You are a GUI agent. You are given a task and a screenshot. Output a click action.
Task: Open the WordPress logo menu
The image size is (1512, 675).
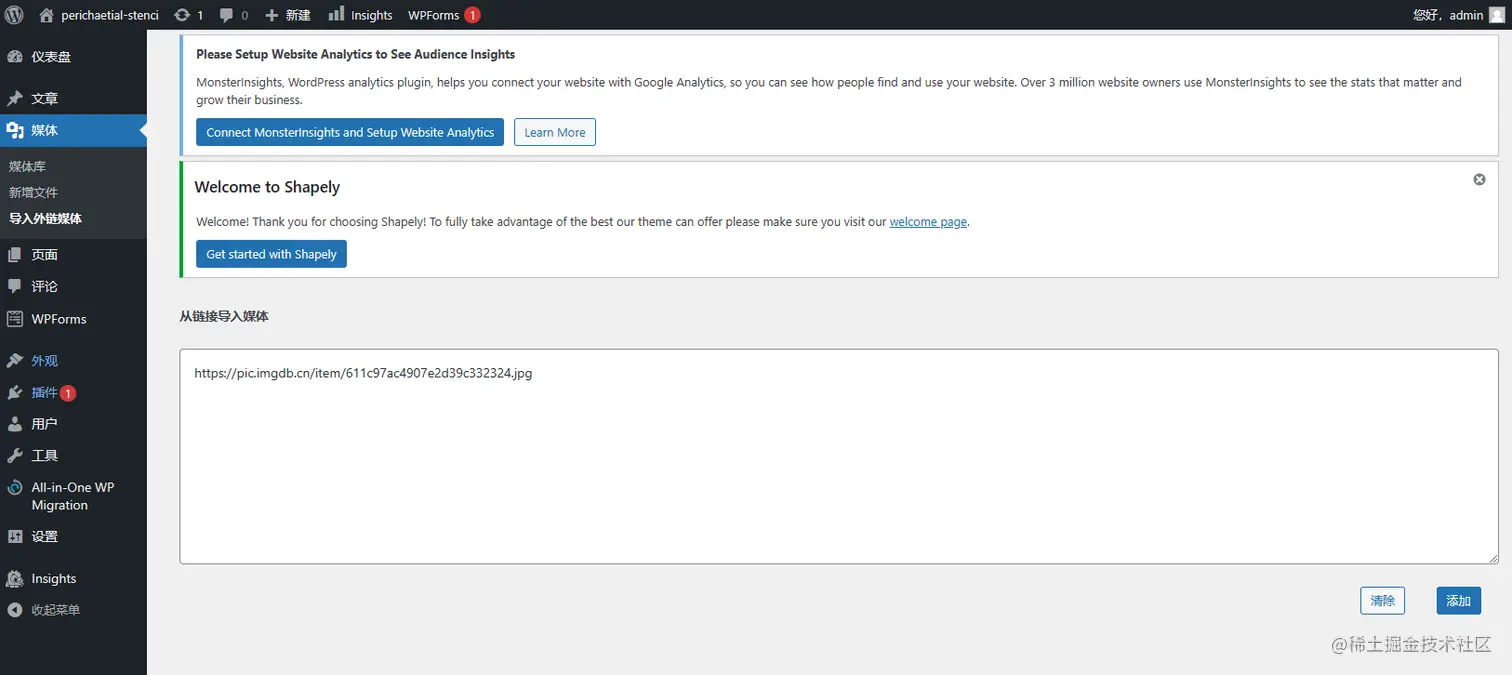[14, 15]
